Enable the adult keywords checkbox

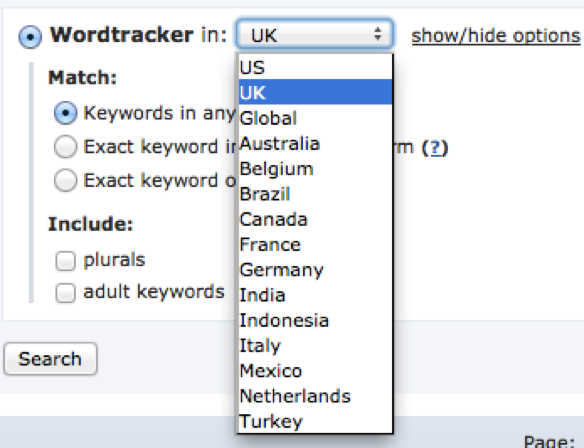[x=66, y=292]
